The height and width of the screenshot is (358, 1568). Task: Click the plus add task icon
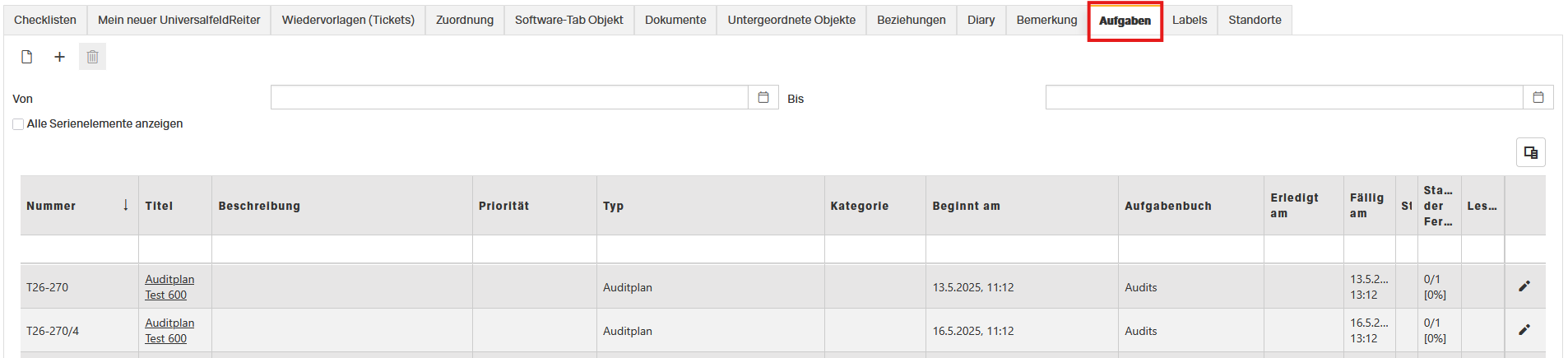59,57
